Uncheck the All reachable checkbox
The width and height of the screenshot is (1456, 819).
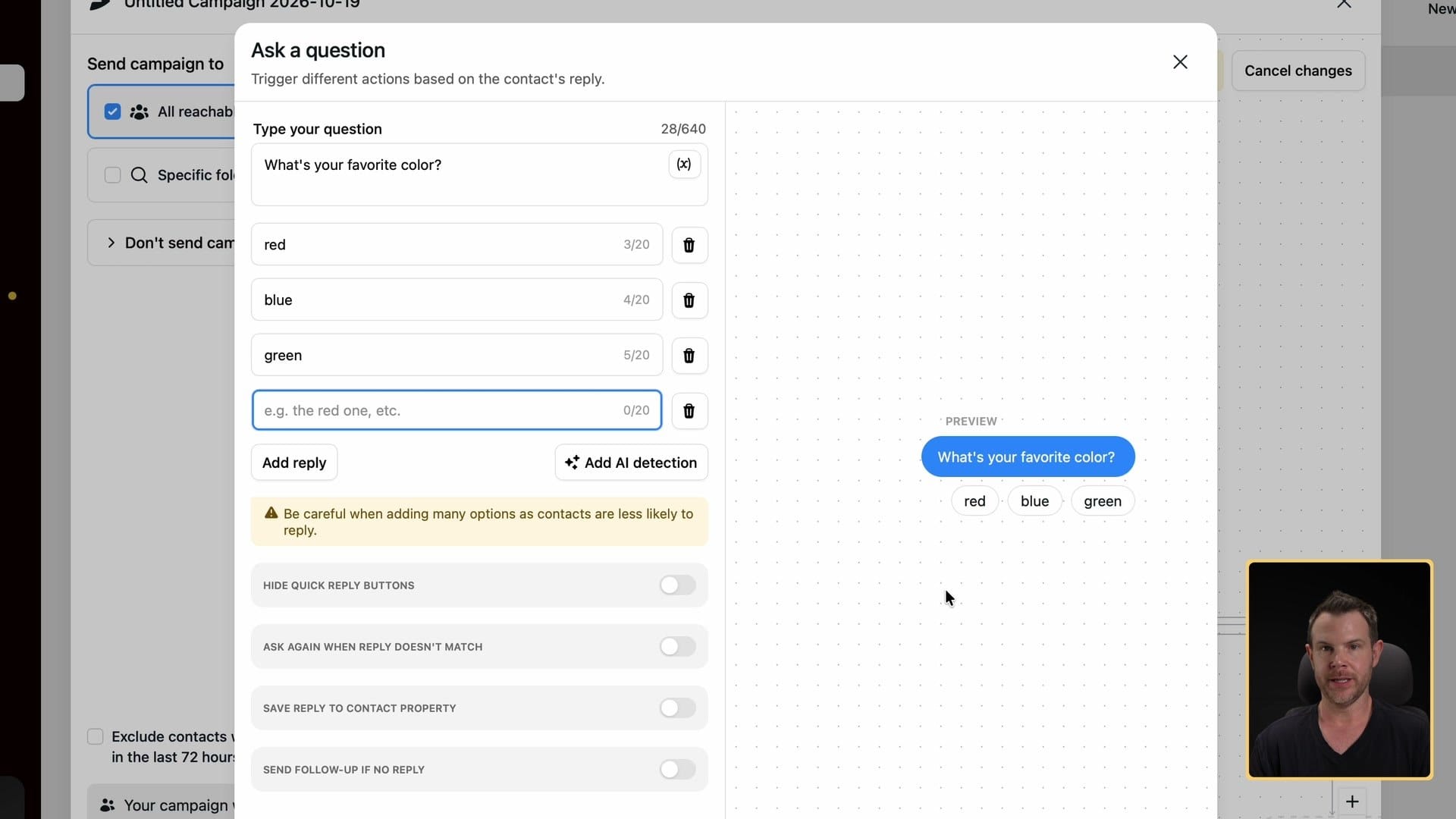[x=112, y=112]
